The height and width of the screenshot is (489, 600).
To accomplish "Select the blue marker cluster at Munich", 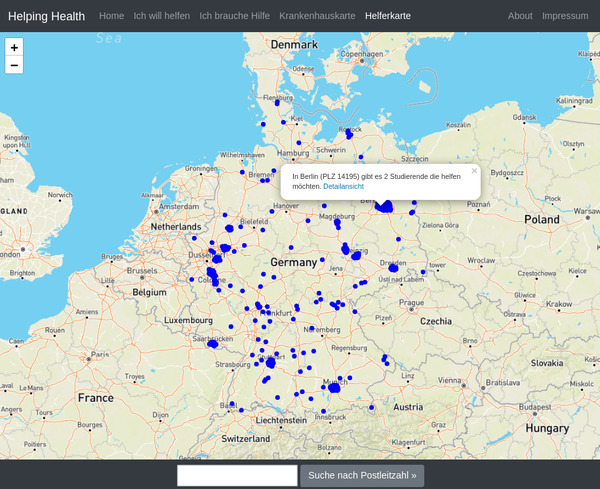I will tap(334, 388).
